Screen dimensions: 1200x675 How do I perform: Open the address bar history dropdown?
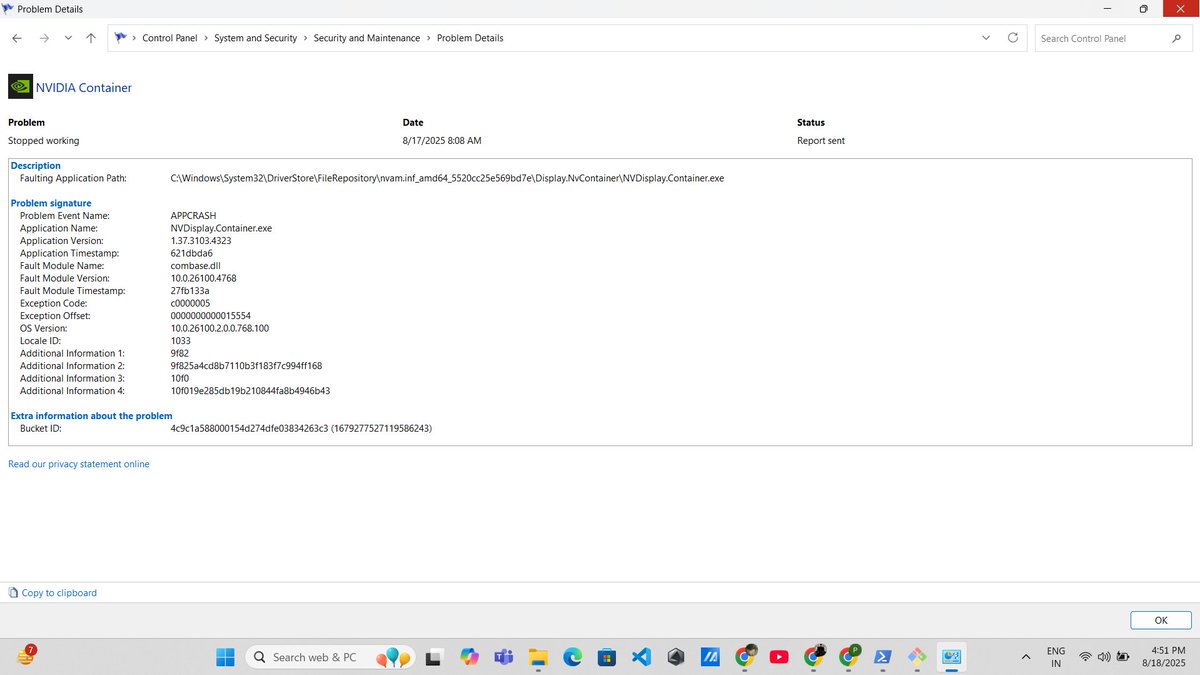(986, 37)
